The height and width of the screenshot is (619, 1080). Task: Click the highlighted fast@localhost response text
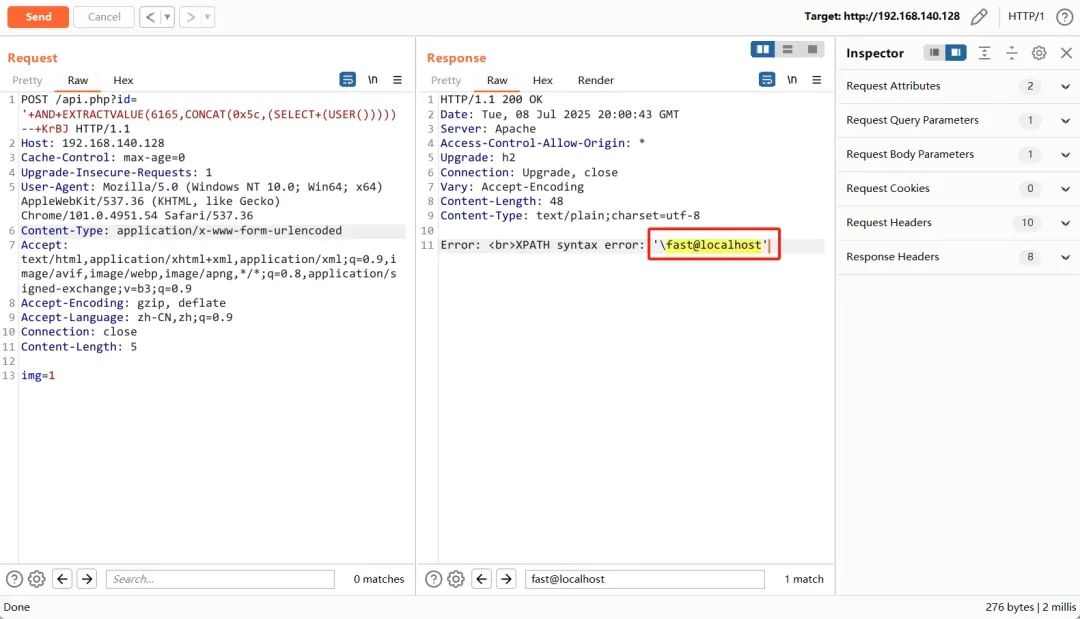(x=714, y=245)
